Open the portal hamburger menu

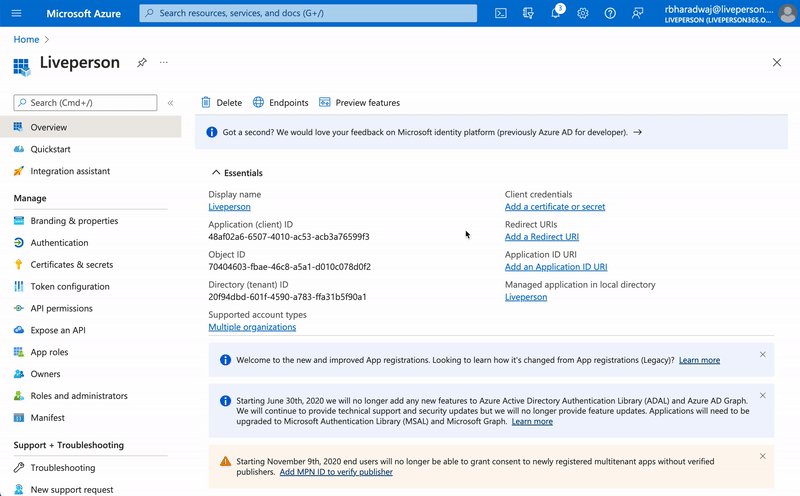pos(16,13)
